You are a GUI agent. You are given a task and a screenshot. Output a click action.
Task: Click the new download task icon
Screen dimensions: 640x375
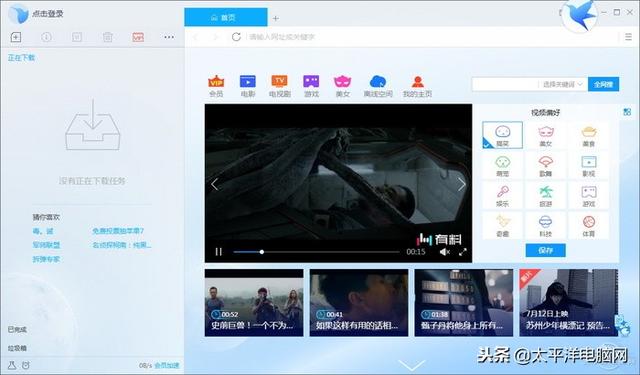tap(16, 37)
